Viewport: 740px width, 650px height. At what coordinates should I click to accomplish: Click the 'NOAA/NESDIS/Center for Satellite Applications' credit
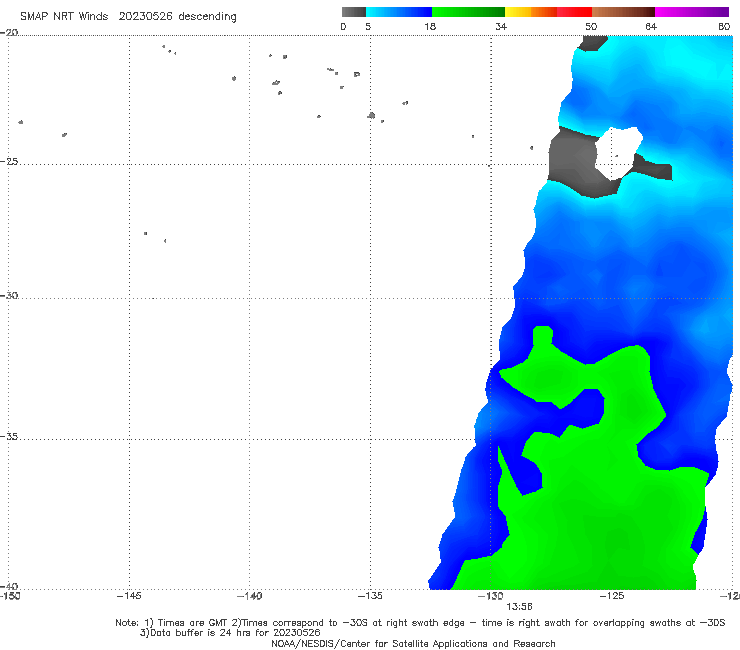[x=413, y=644]
